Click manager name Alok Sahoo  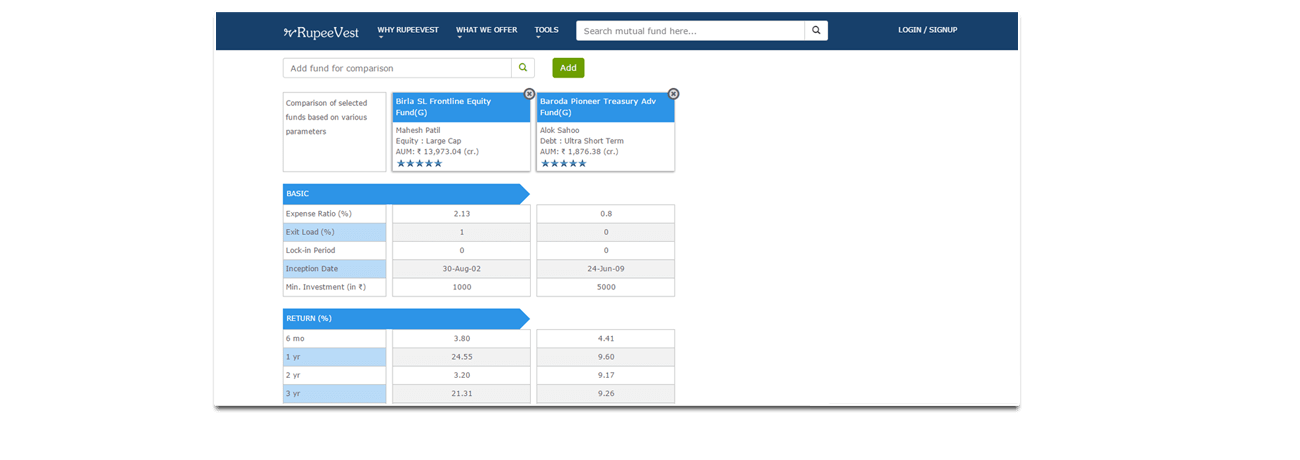point(561,130)
